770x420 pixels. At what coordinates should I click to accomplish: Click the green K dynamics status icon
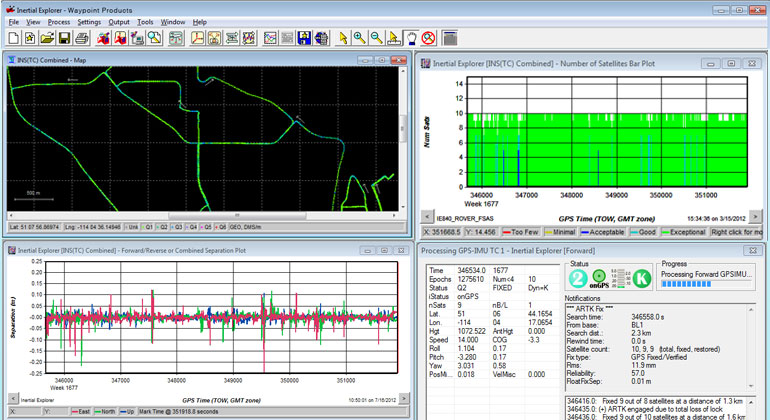tap(641, 279)
